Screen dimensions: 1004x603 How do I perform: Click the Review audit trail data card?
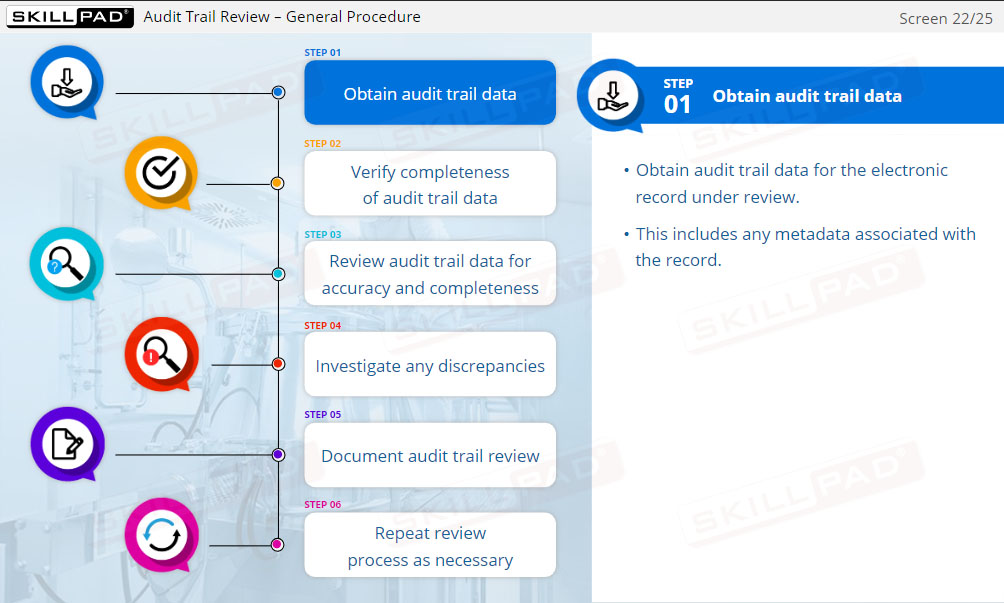[429, 274]
